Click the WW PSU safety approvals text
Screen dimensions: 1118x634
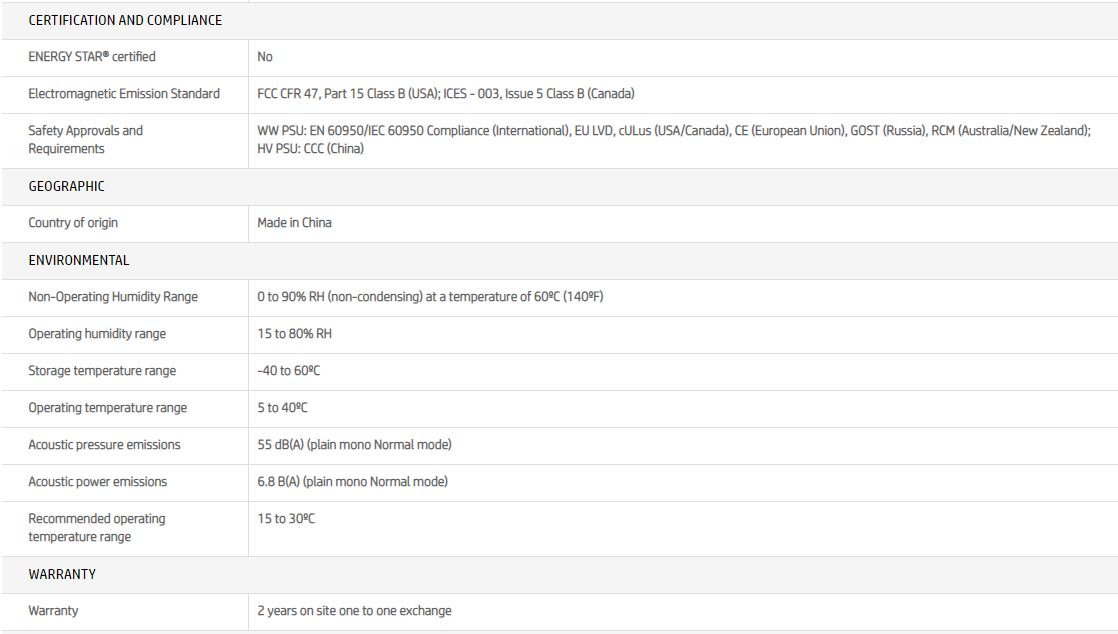click(673, 131)
